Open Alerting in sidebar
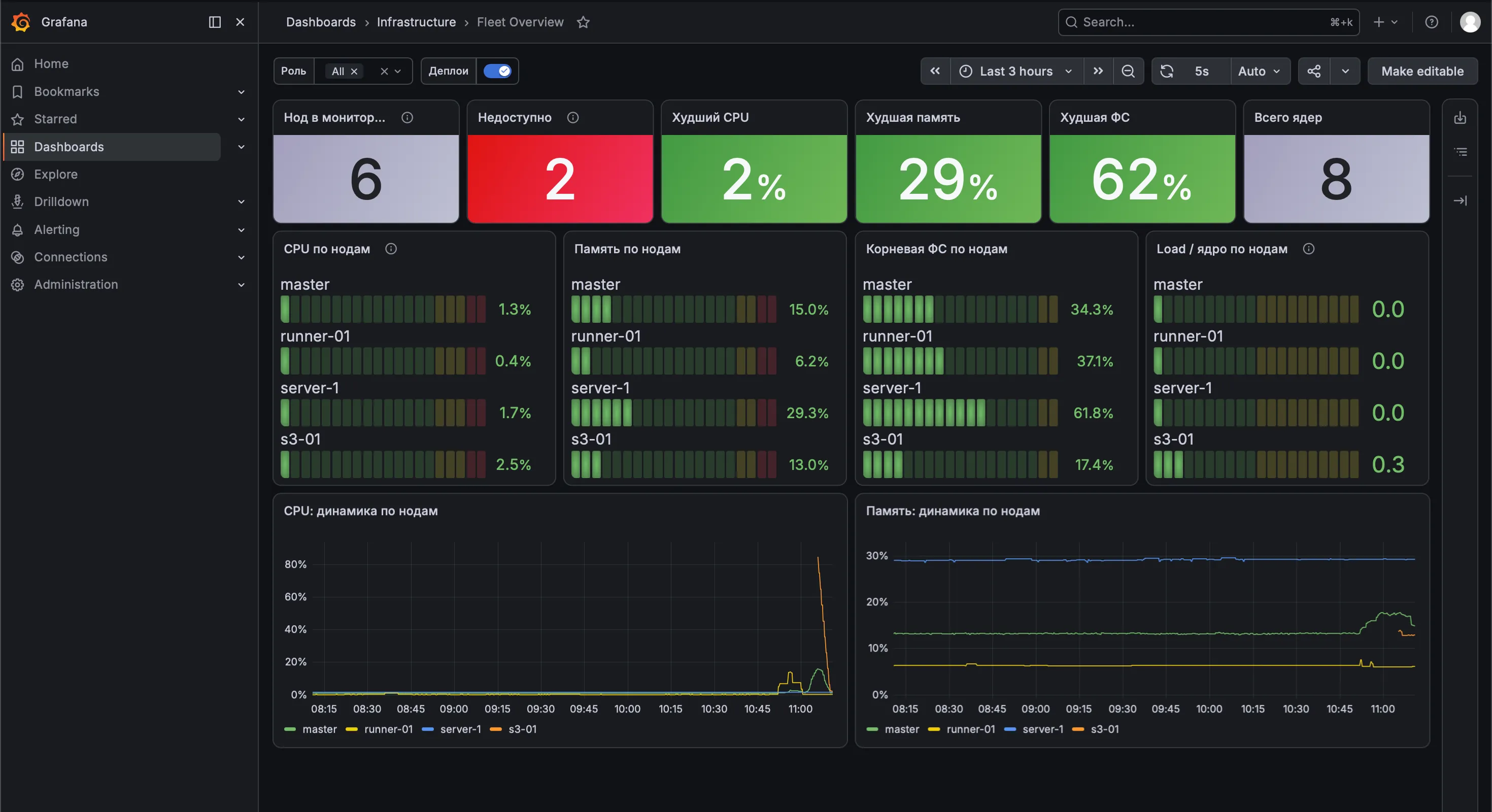The image size is (1492, 812). [57, 229]
